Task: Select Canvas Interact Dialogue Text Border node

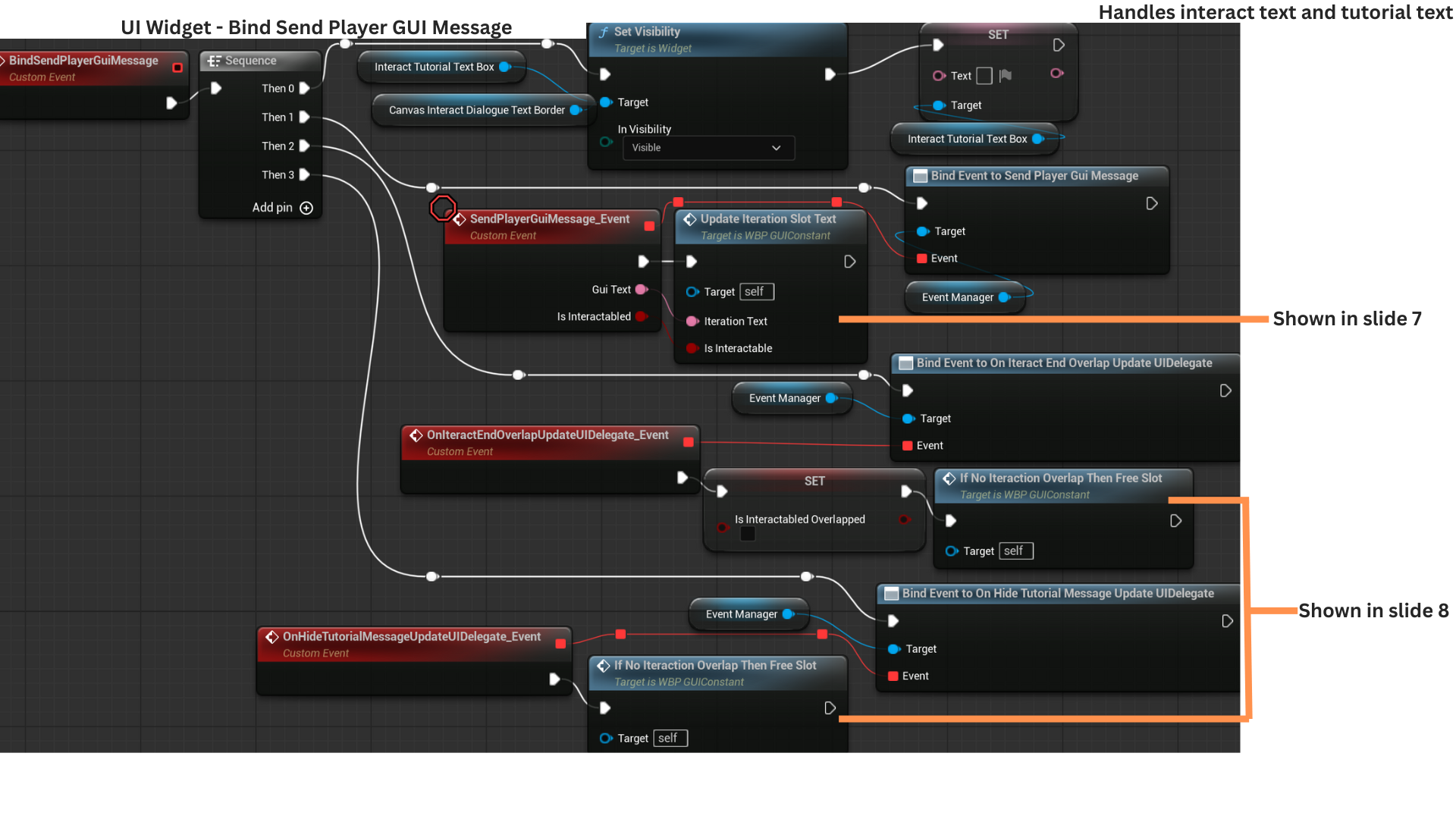Action: pos(476,110)
